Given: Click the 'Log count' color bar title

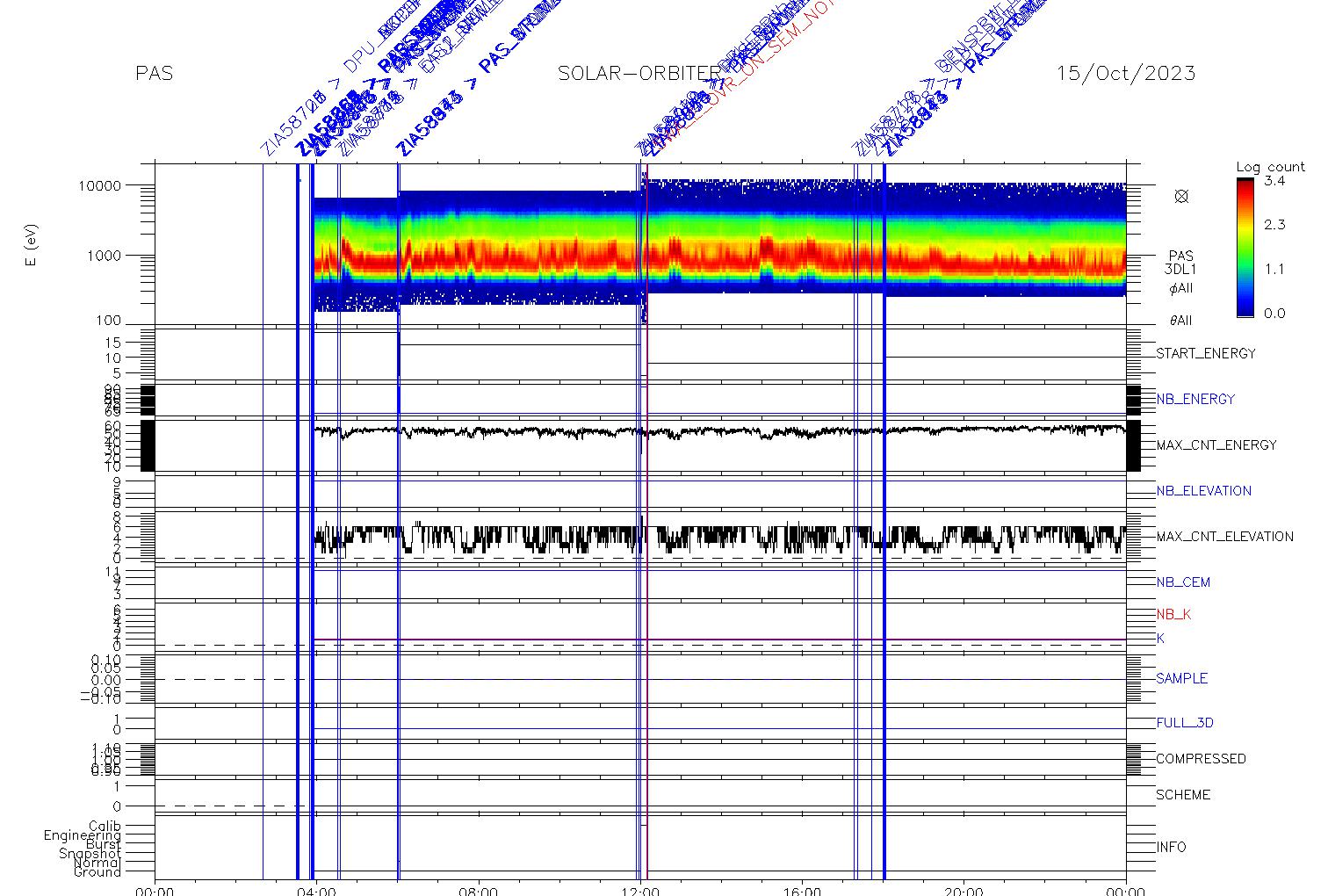Looking at the screenshot, I should (1271, 167).
